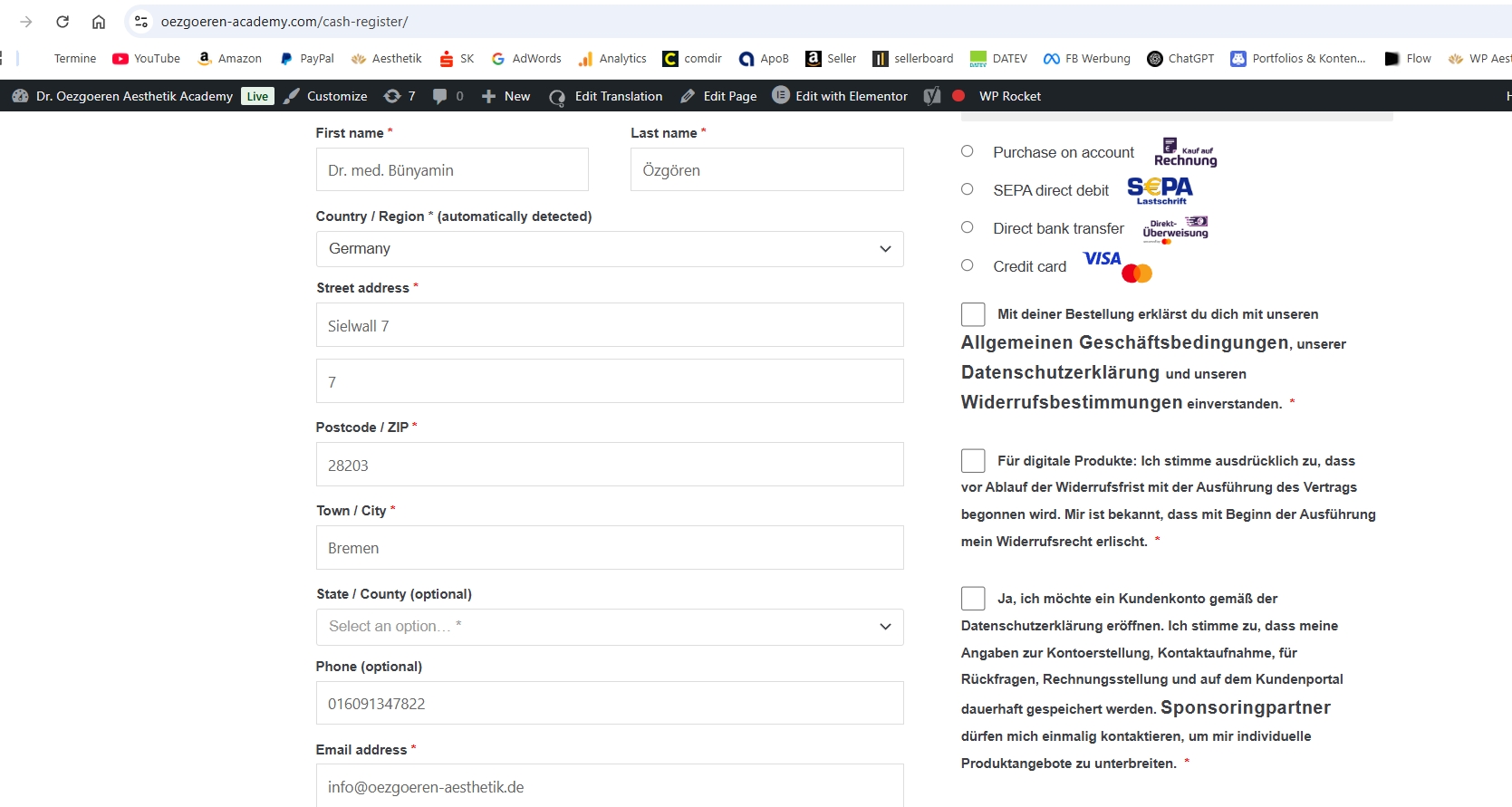Open the ApoB bookmark
The image size is (1512, 807).
[764, 58]
